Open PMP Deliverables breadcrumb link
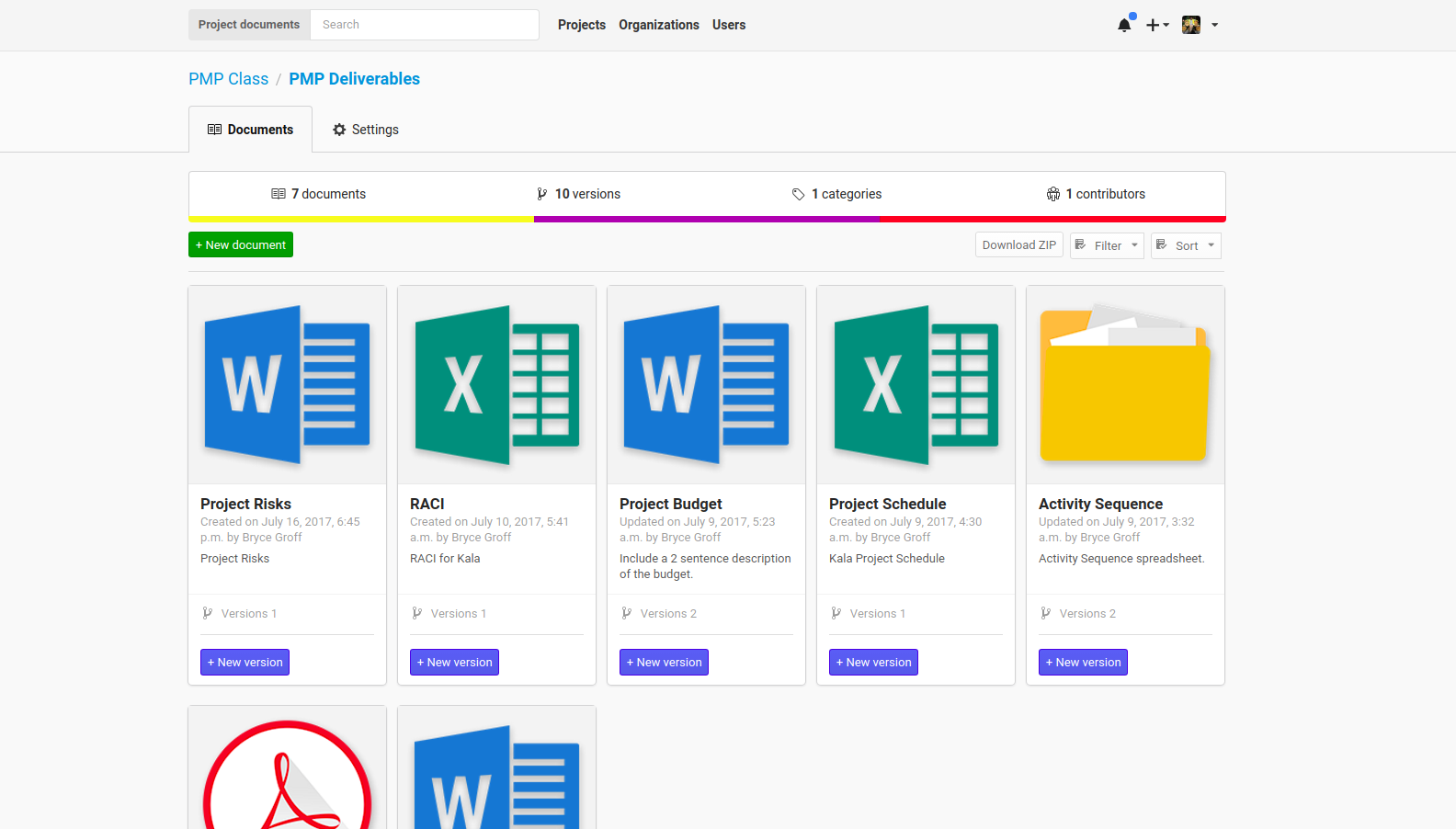Screen dimensions: 1456x829 point(354,79)
